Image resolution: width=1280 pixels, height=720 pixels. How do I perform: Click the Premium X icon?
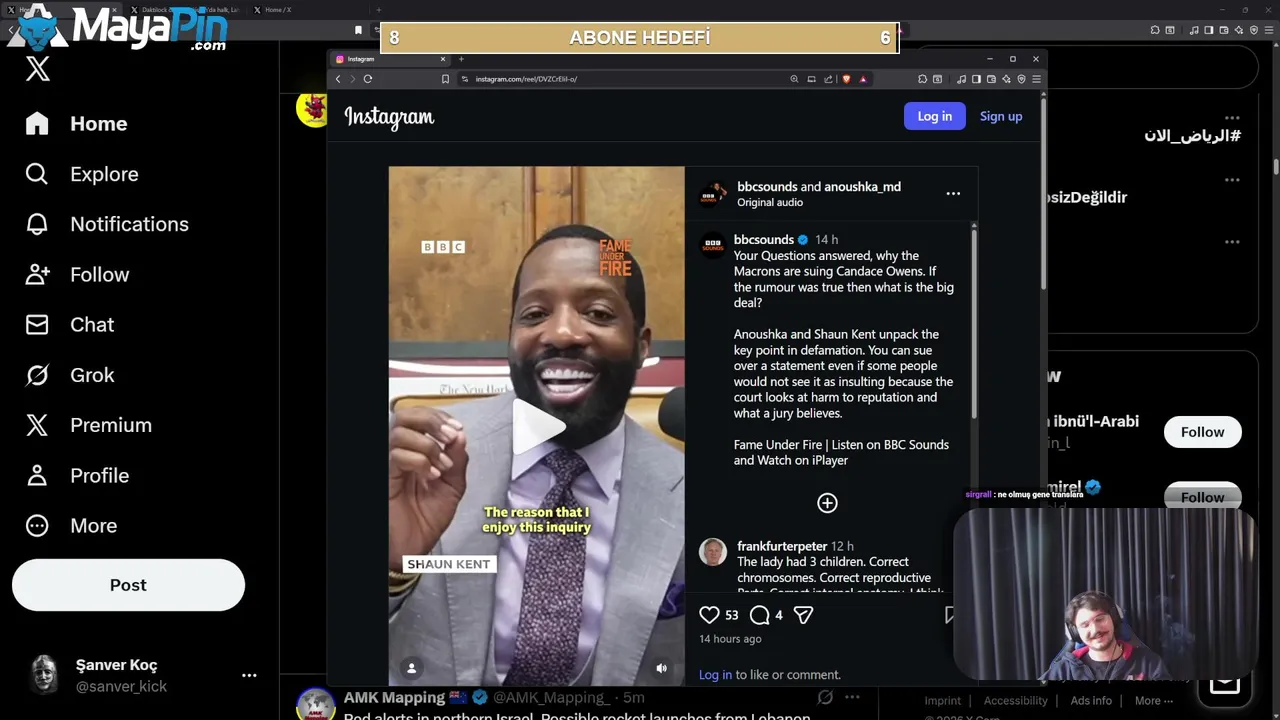point(37,425)
